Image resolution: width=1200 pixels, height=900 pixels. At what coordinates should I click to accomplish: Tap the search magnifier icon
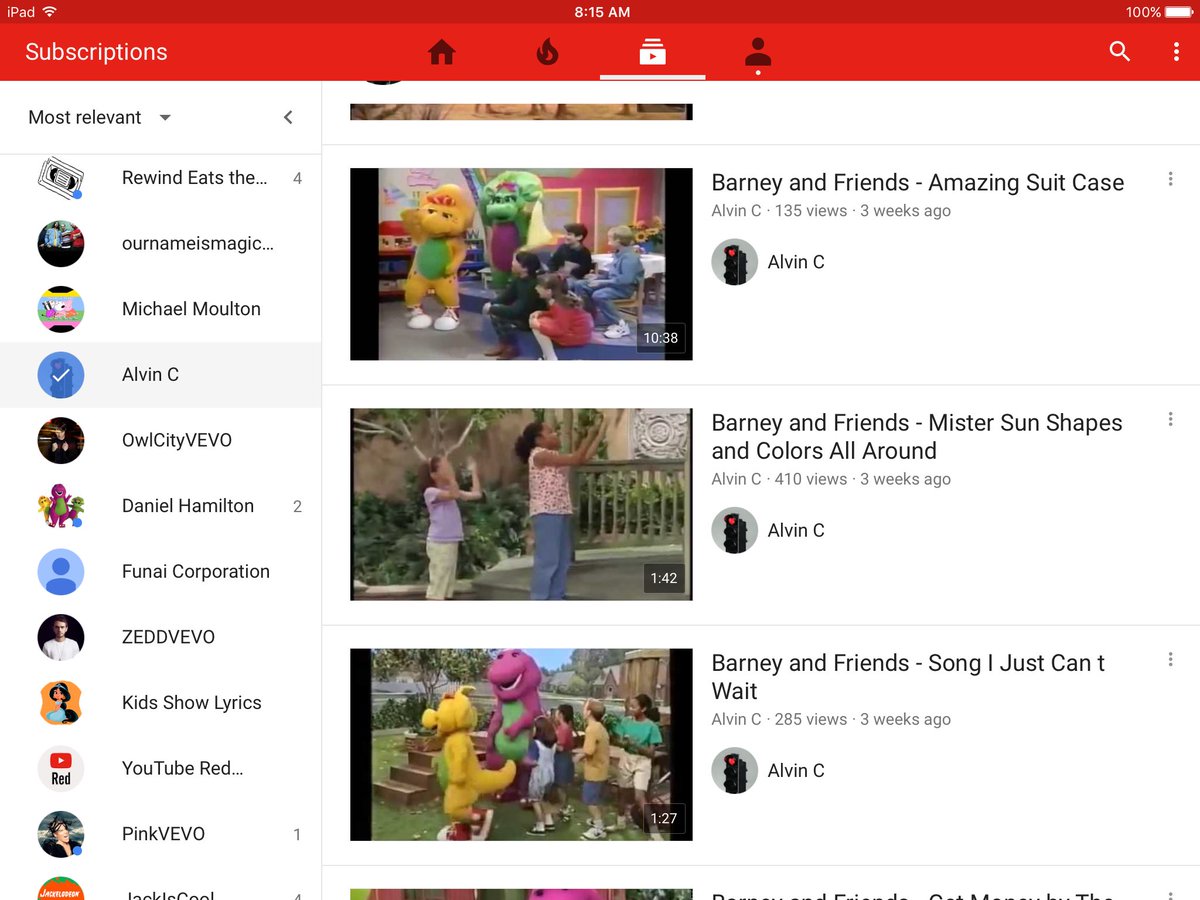click(1120, 52)
